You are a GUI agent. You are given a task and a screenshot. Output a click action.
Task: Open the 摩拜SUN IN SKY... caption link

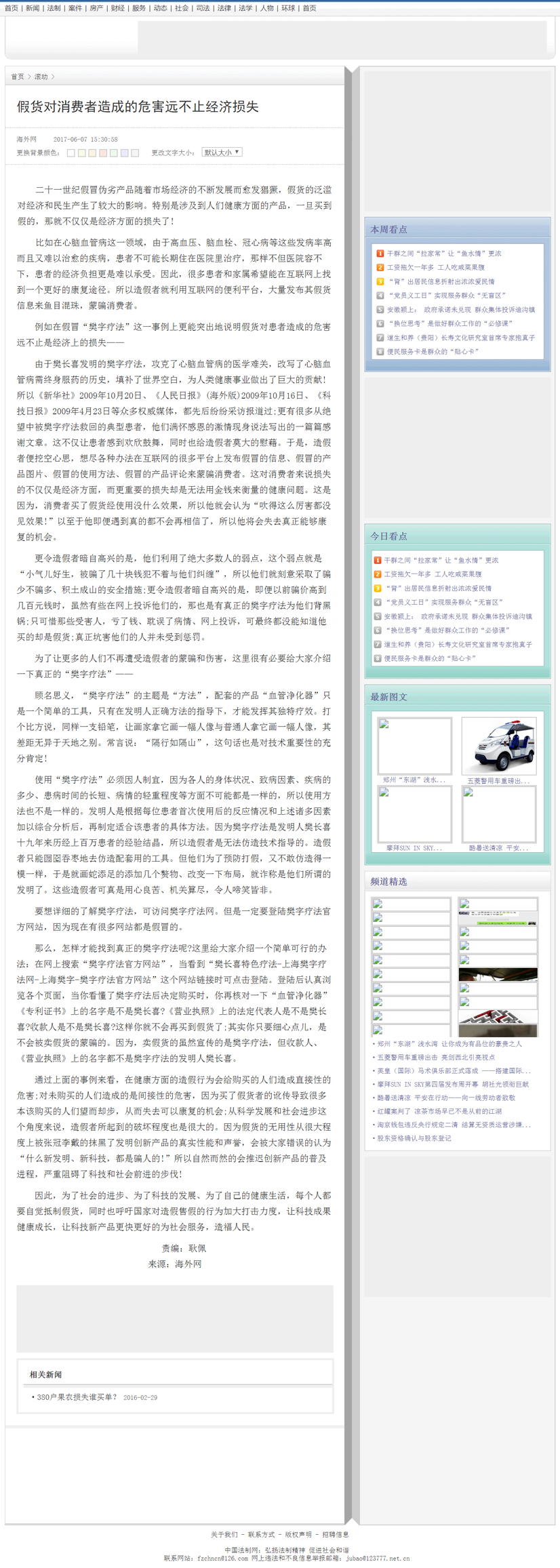point(414,848)
